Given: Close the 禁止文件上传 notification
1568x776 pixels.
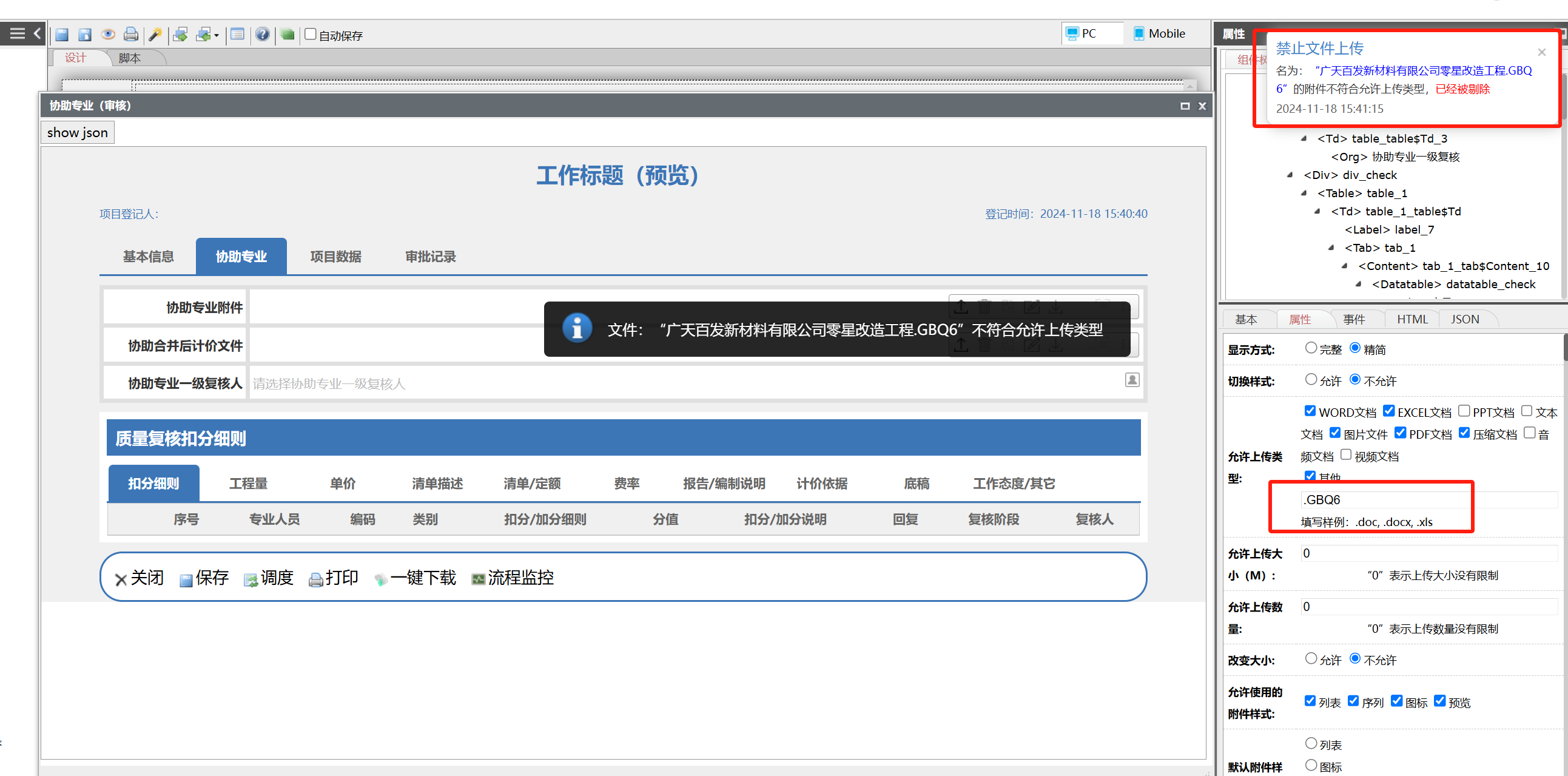Looking at the screenshot, I should pos(1541,52).
